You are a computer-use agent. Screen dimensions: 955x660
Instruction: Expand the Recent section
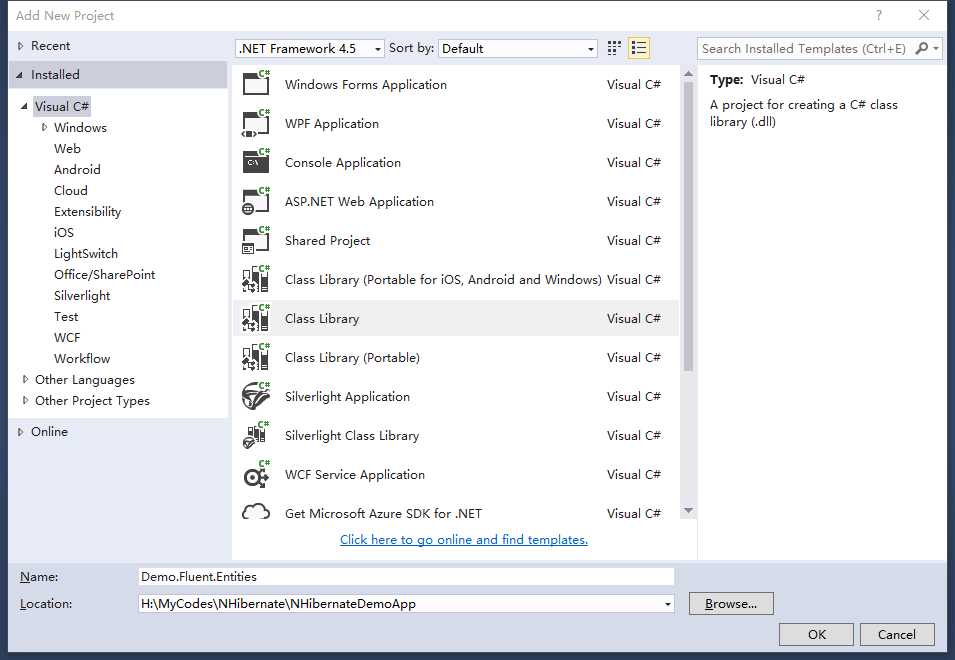[20, 46]
